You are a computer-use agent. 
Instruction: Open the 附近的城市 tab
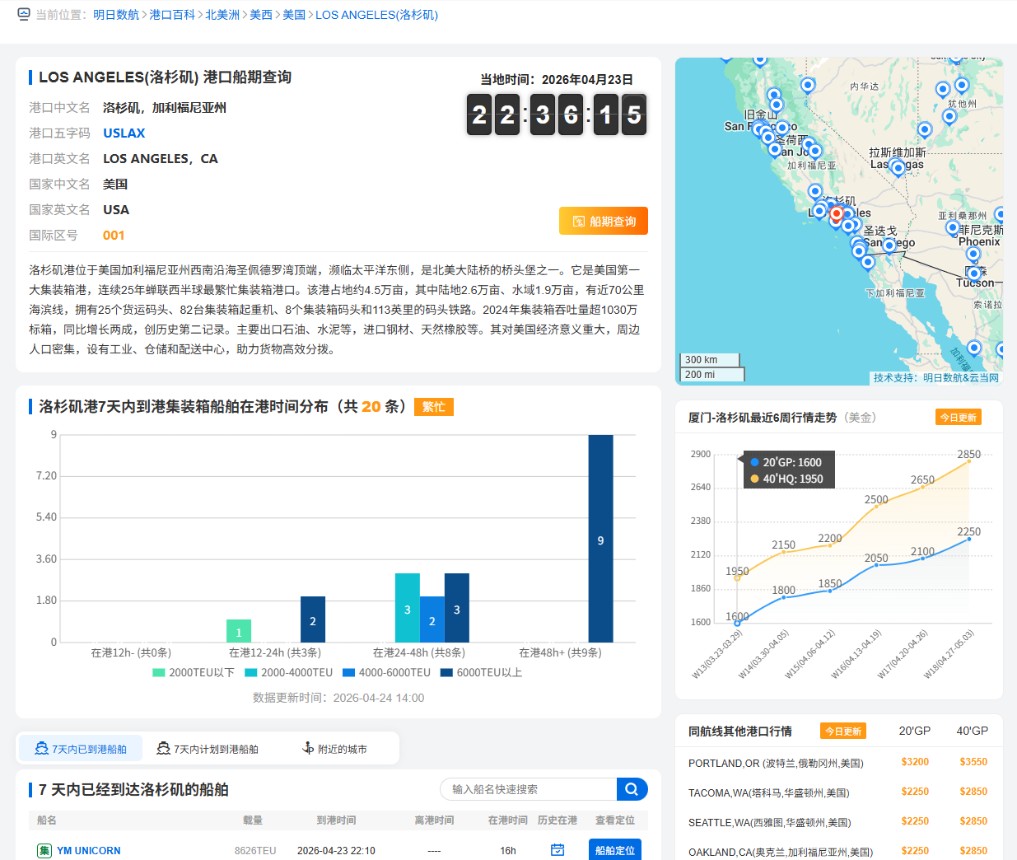point(334,748)
